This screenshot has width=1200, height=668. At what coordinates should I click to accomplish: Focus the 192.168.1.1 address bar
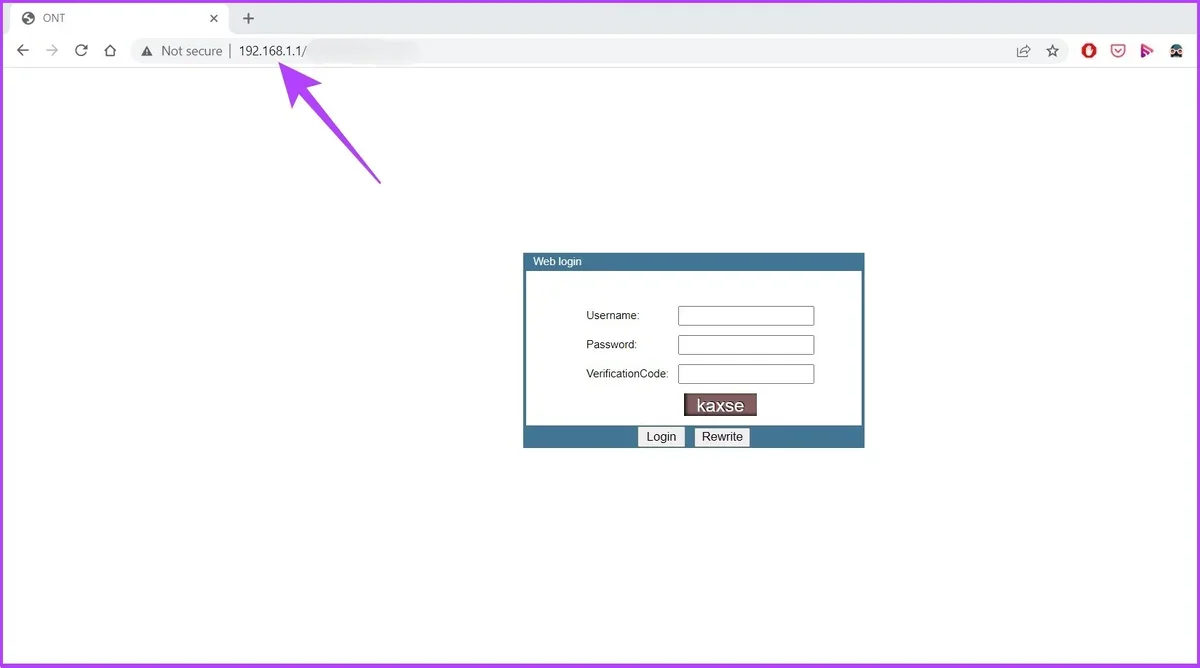(x=600, y=51)
